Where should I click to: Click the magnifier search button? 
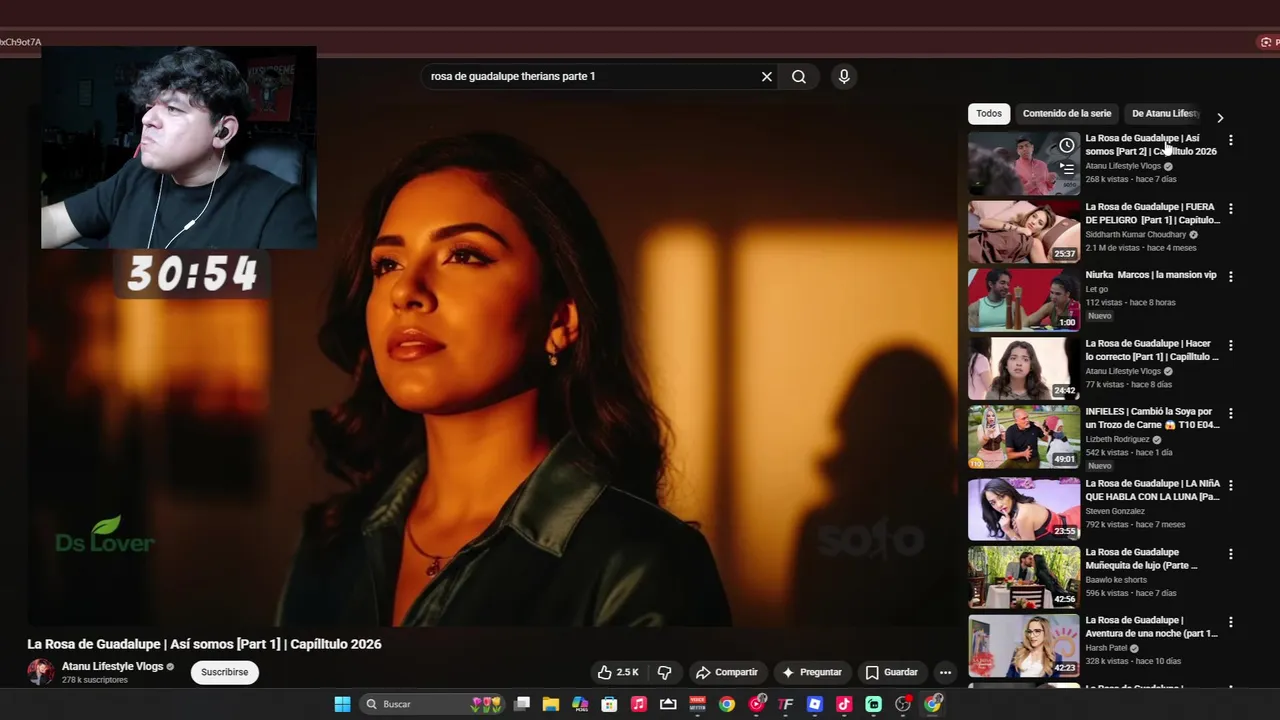pos(799,76)
